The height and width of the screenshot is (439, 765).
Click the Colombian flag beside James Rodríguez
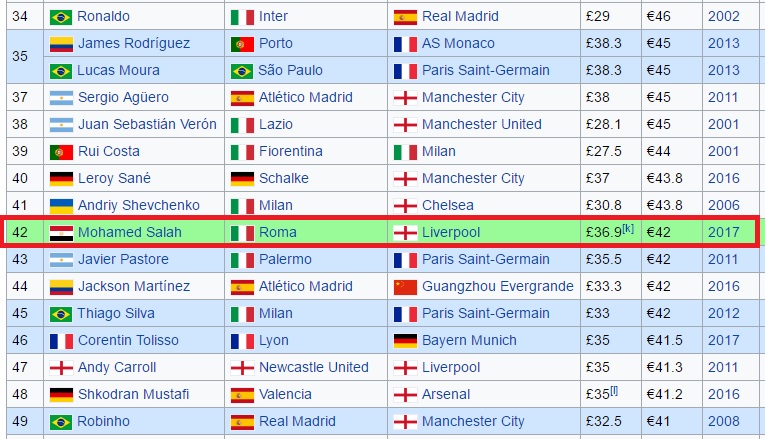61,44
